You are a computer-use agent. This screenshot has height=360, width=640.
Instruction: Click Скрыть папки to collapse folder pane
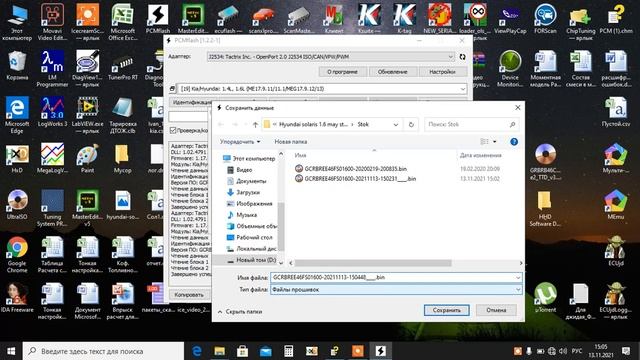240,311
